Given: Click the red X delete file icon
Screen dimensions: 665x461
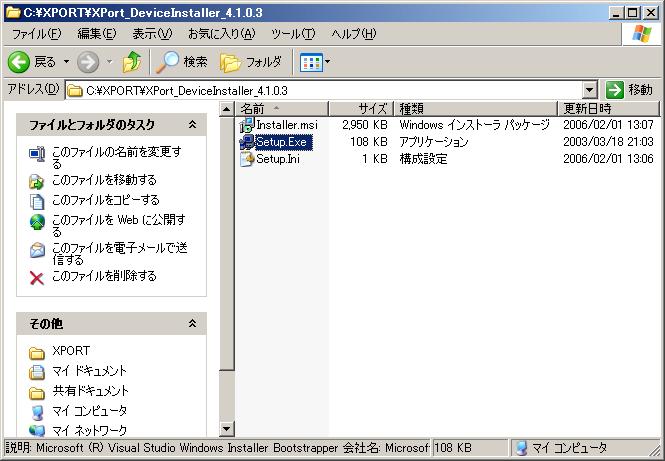Looking at the screenshot, I should click(37, 278).
